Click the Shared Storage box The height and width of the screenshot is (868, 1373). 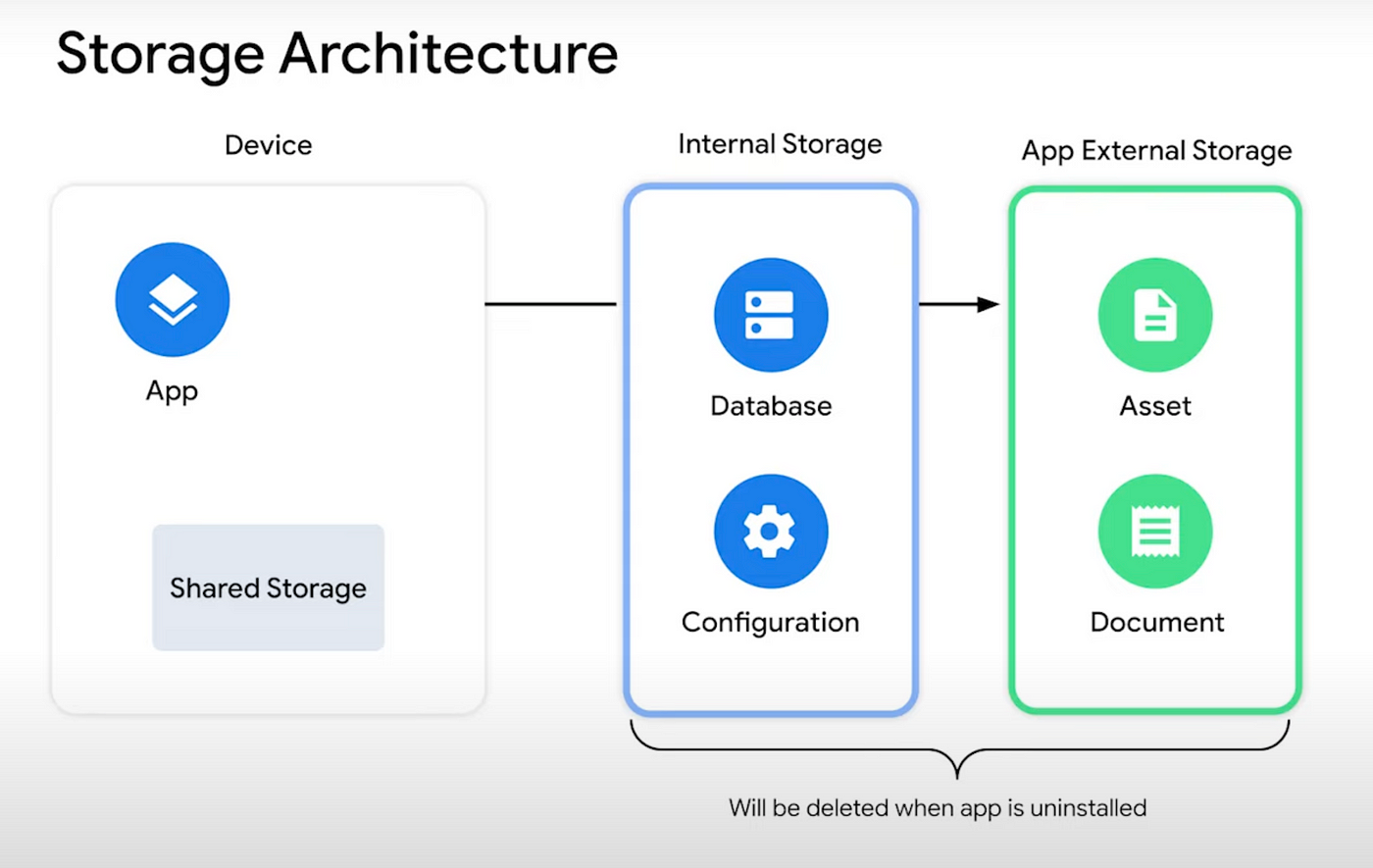268,587
